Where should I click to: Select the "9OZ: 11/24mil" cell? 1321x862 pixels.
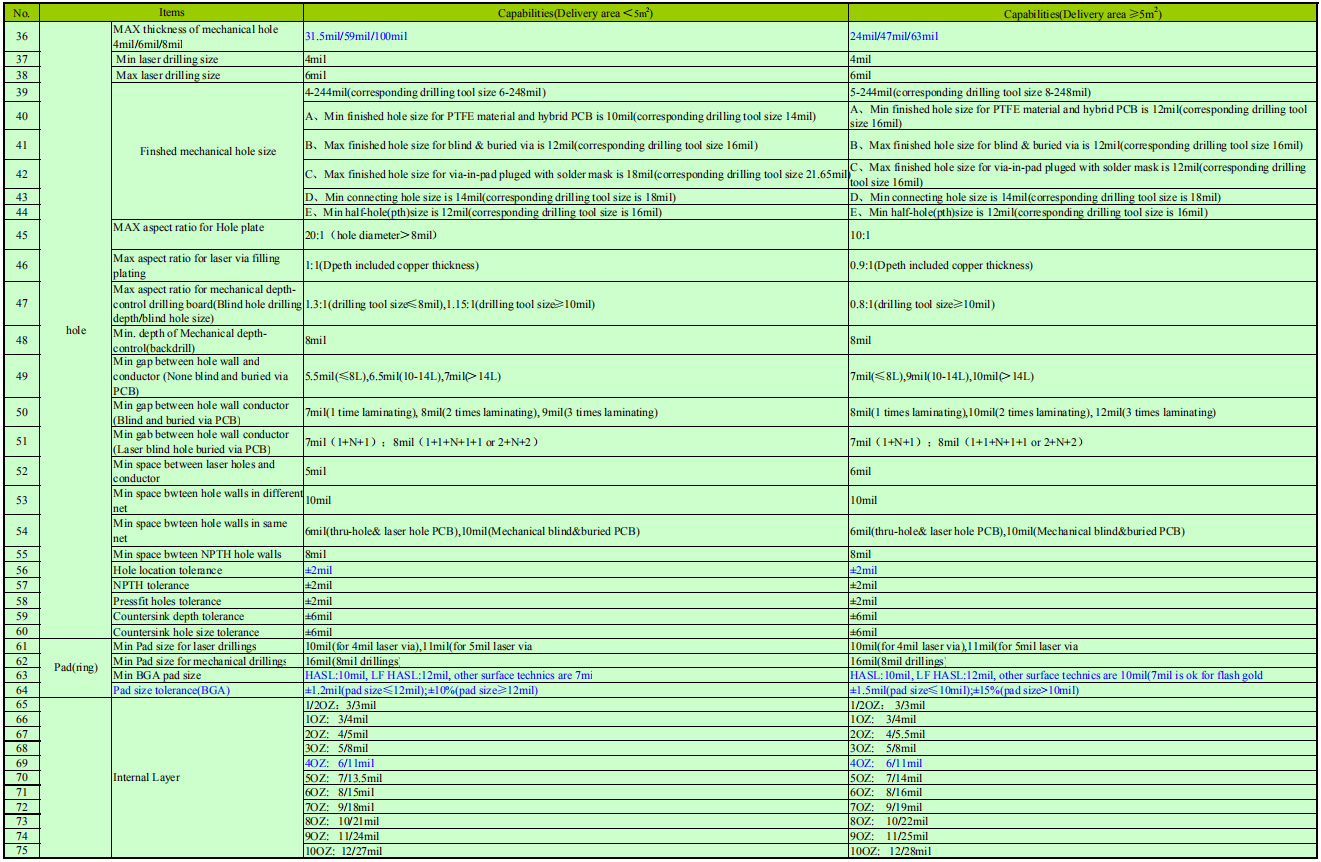[x=575, y=836]
